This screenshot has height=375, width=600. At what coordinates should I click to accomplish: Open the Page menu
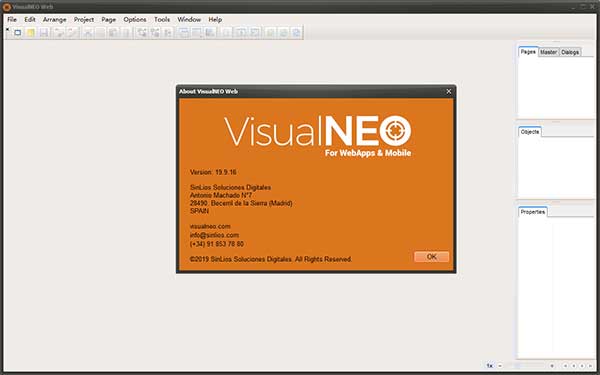tap(109, 20)
